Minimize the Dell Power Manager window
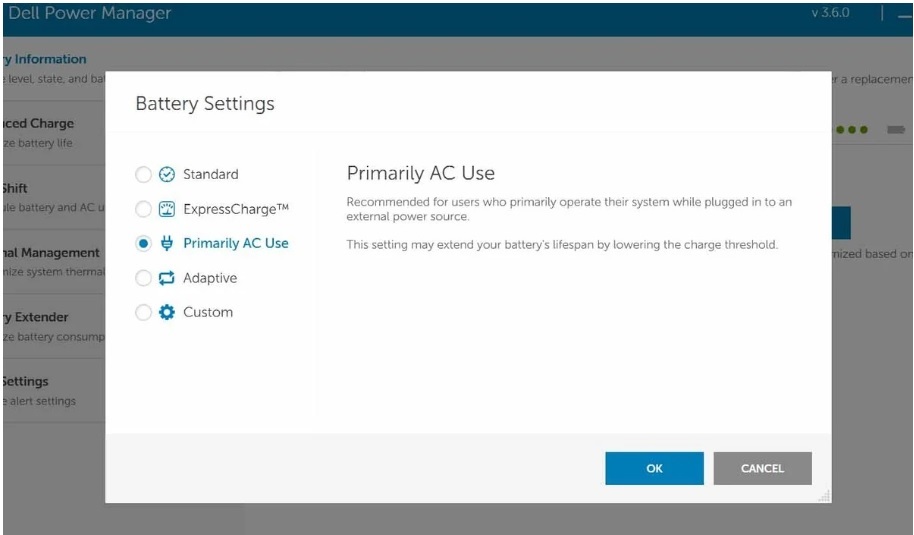The width and height of the screenshot is (914, 535). click(903, 14)
